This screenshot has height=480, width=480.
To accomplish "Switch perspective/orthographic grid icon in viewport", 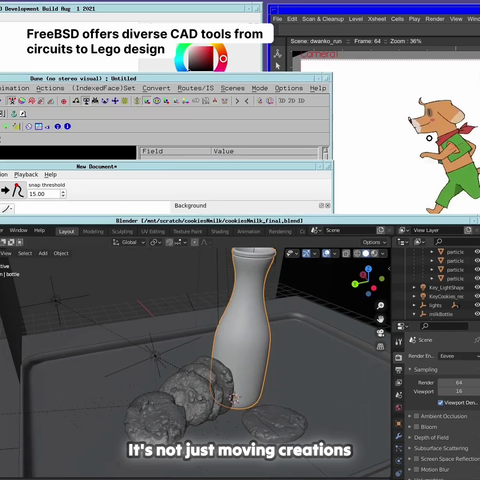I will (380, 347).
